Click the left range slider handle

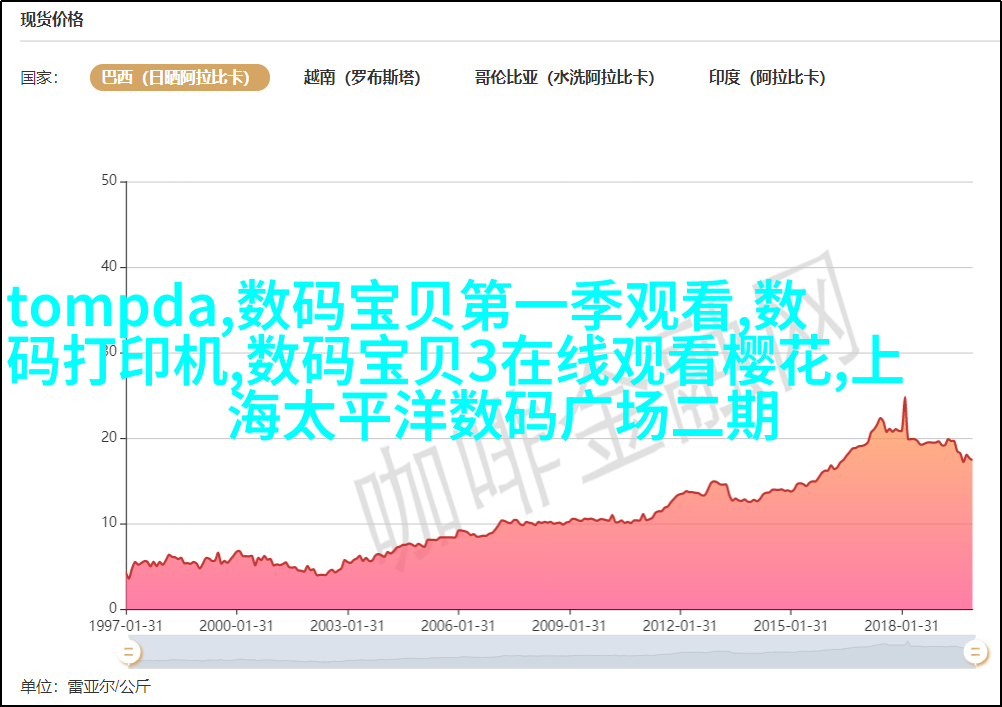coord(128,653)
